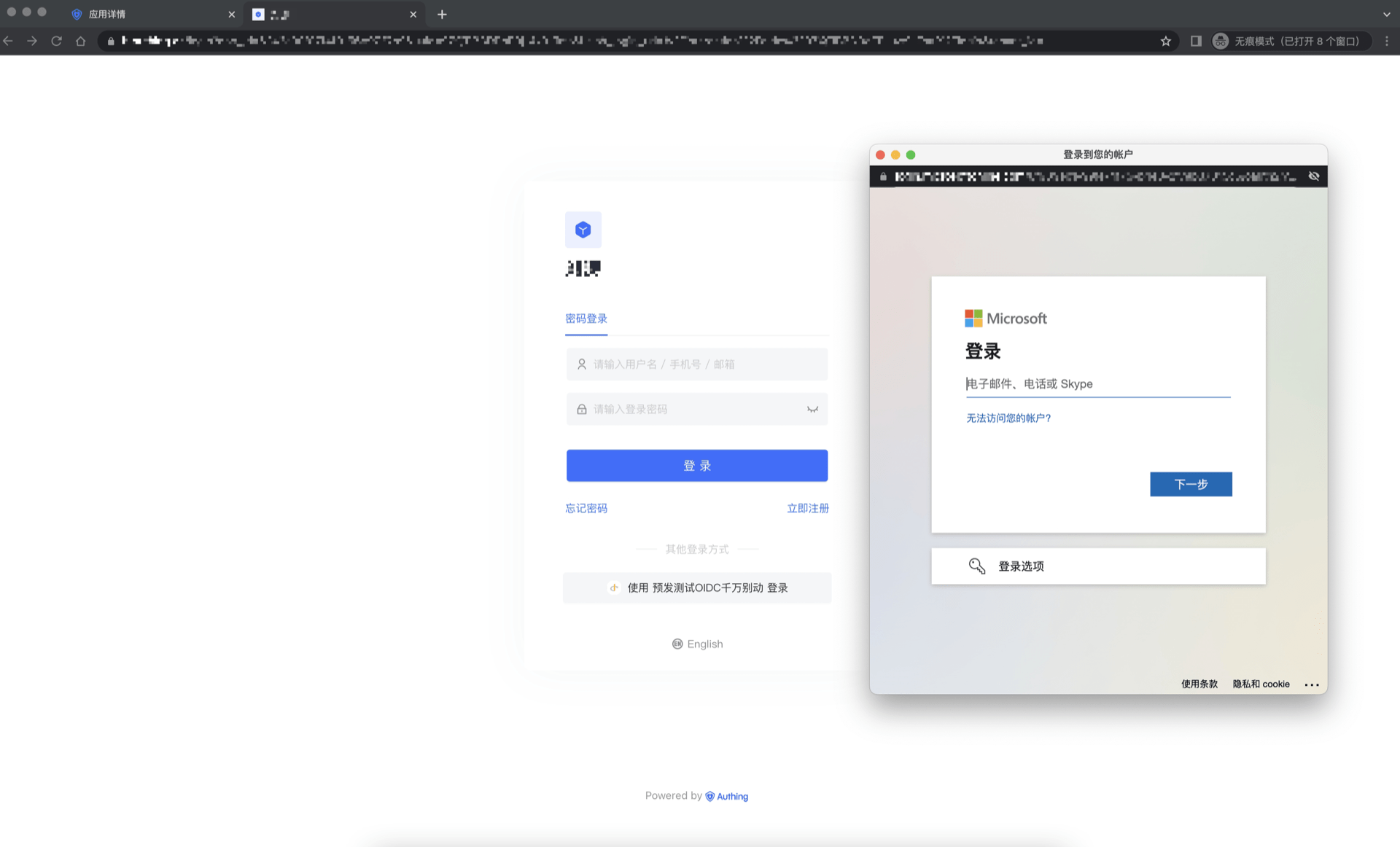Screen dimensions: 1400x847
Task: Open the side panel icon
Action: click(x=1196, y=42)
